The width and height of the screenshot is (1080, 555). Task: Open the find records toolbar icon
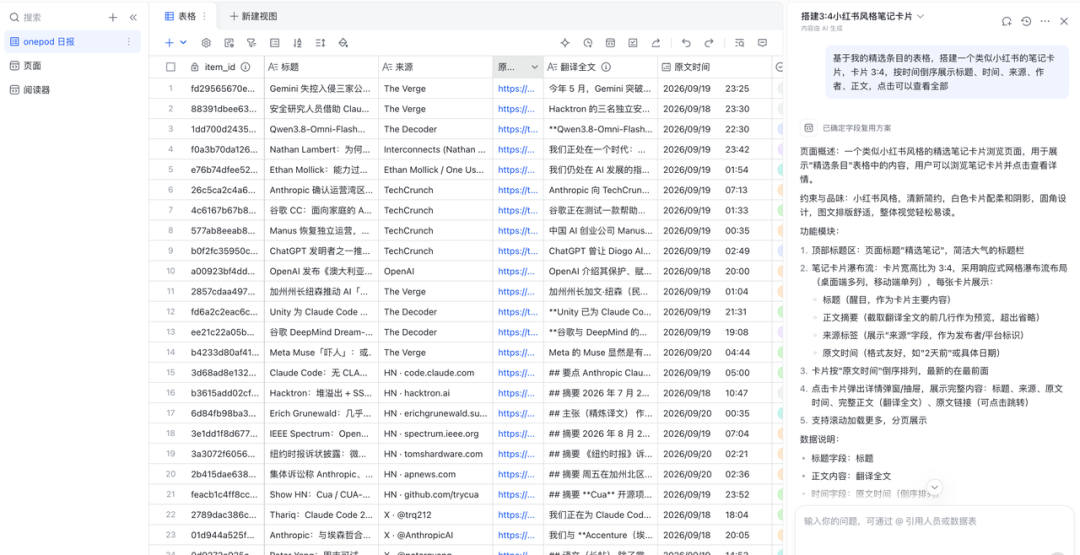[739, 43]
